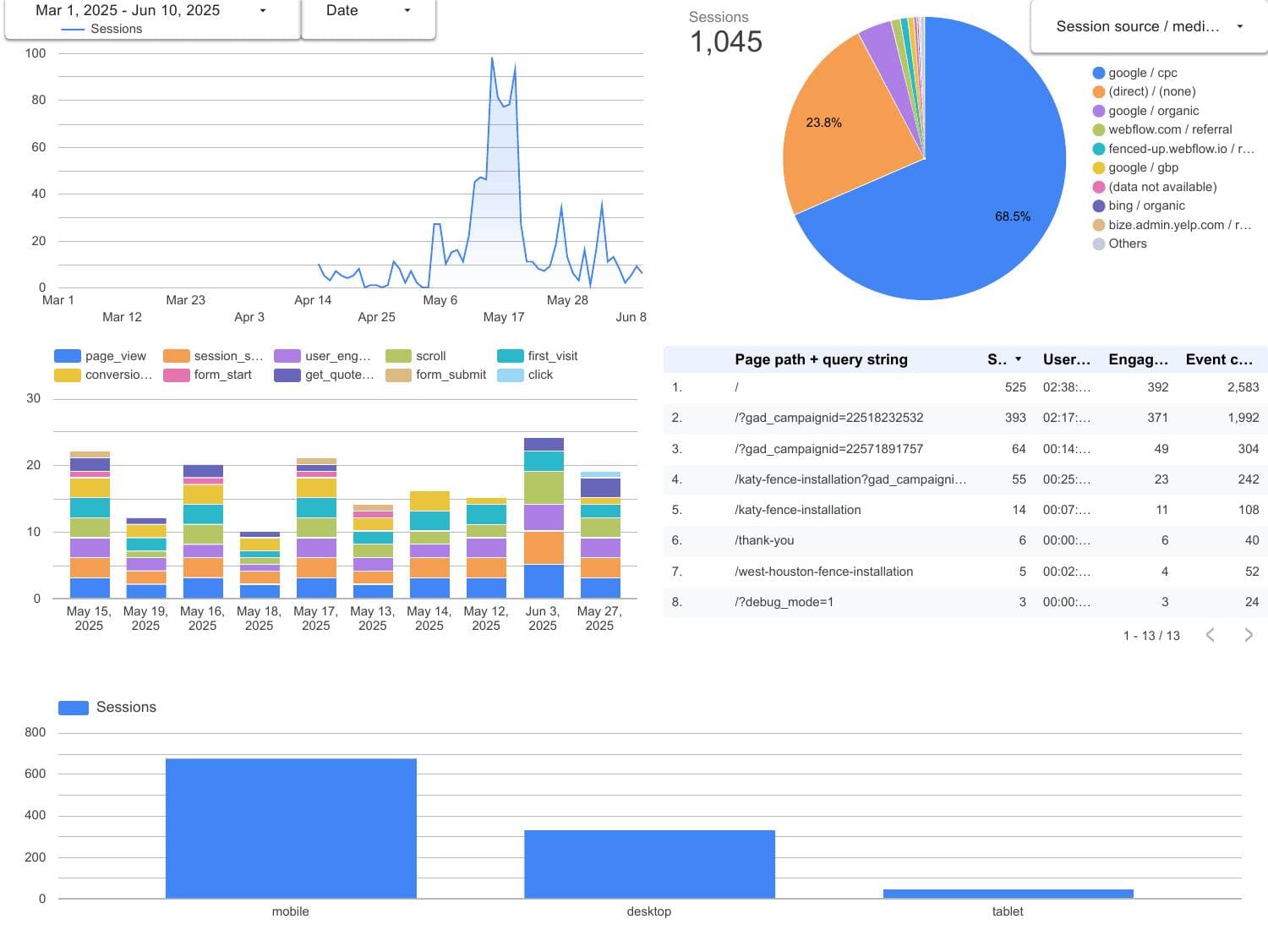Click the form_submit legend icon
This screenshot has width=1268, height=952.
point(398,375)
